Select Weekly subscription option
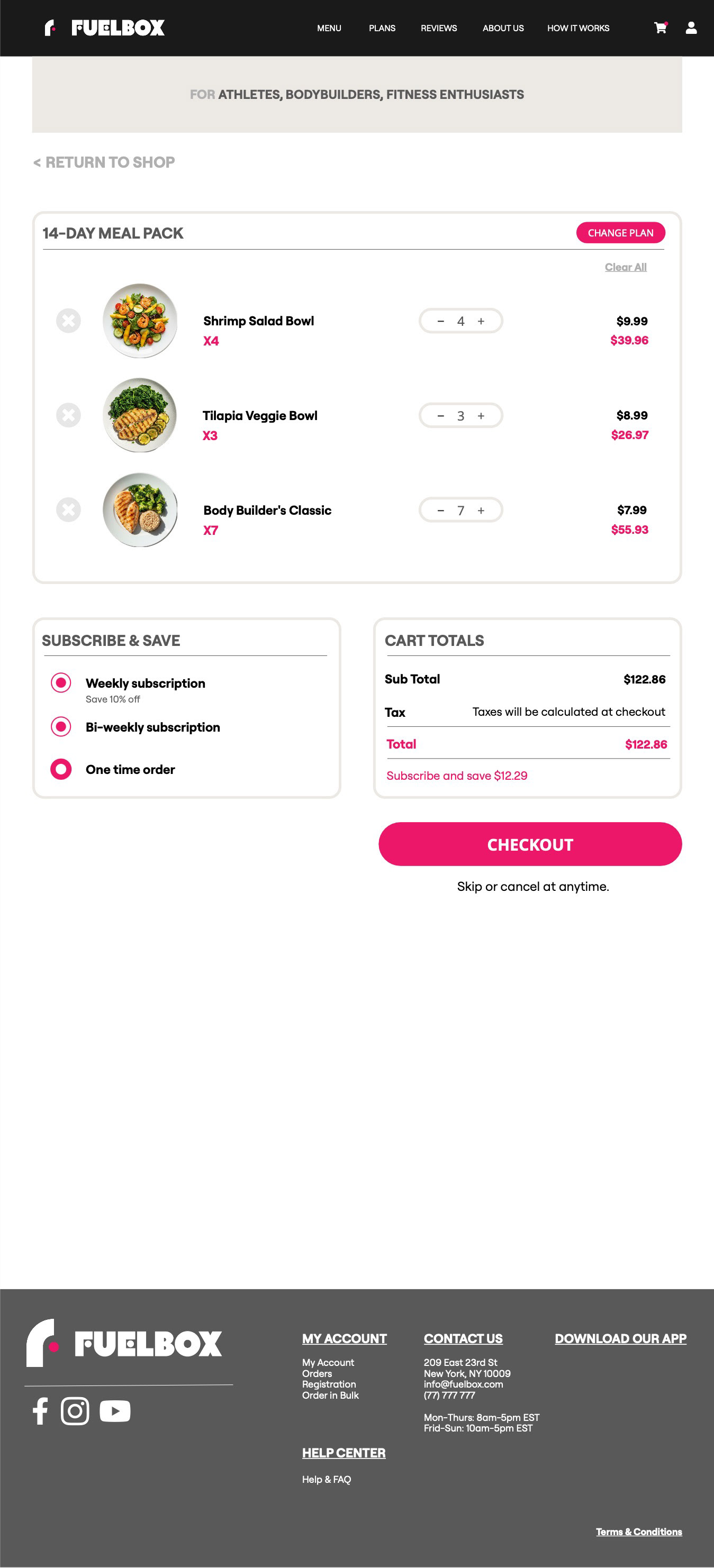 click(x=61, y=683)
